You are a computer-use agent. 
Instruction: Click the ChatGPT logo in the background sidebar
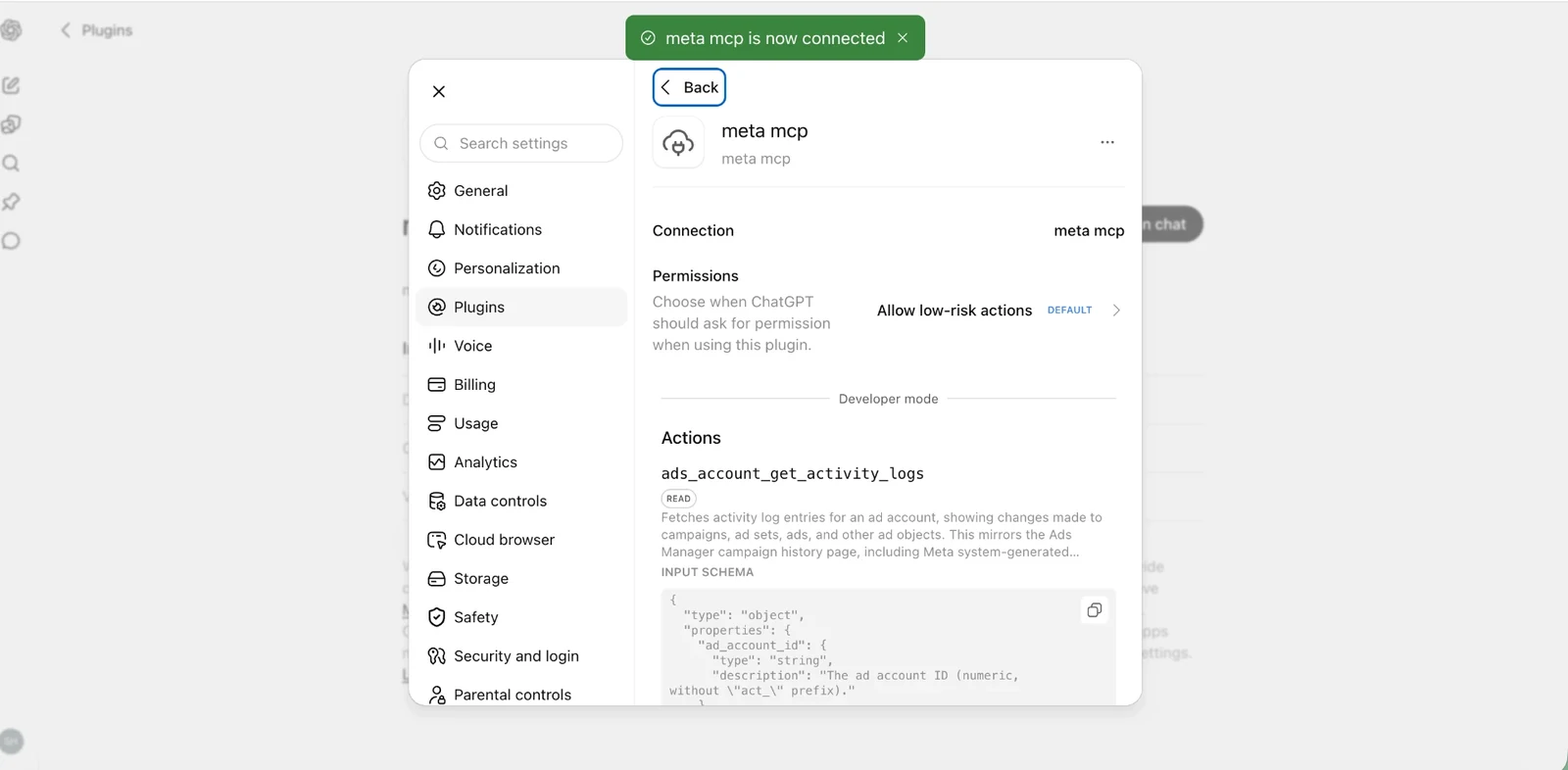tap(11, 30)
